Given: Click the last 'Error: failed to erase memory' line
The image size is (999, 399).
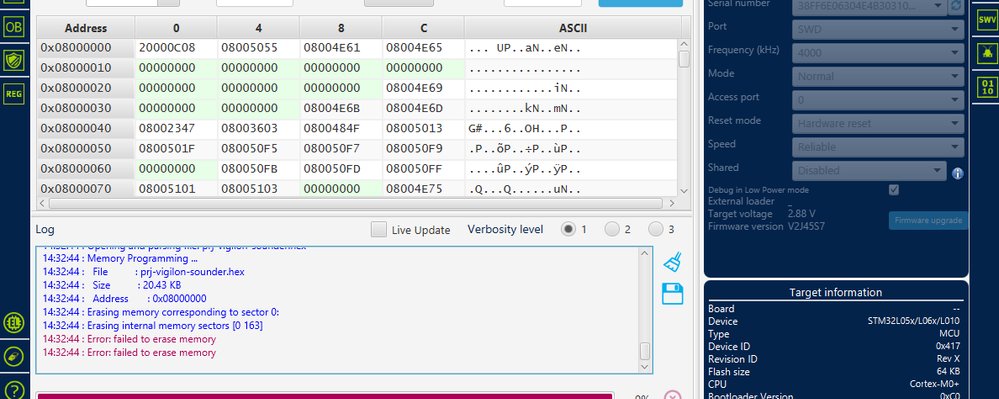Looking at the screenshot, I should [129, 352].
